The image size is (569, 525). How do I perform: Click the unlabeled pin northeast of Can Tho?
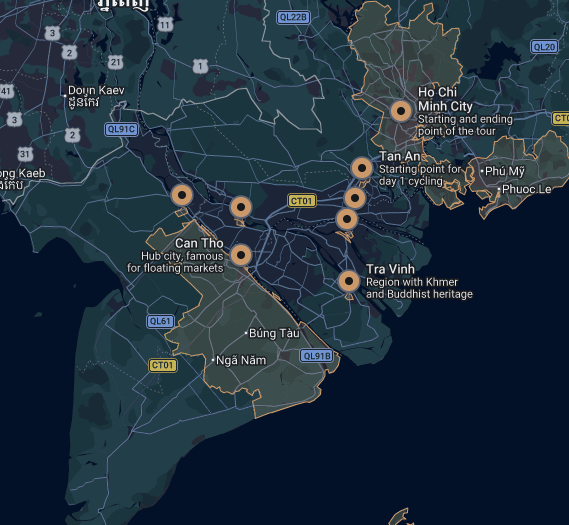point(241,207)
